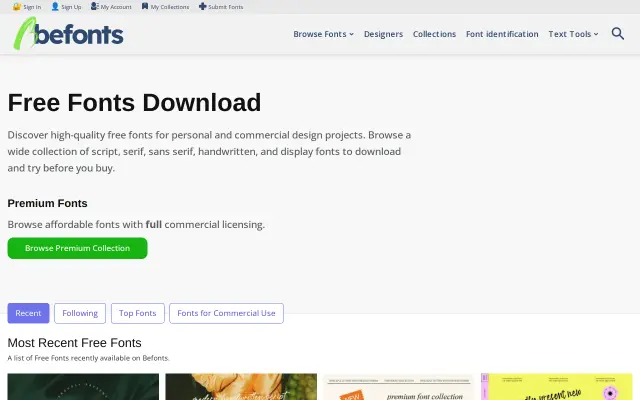Click the Premium Fonts heading
Screen dimensions: 640x400
[x=47, y=203]
